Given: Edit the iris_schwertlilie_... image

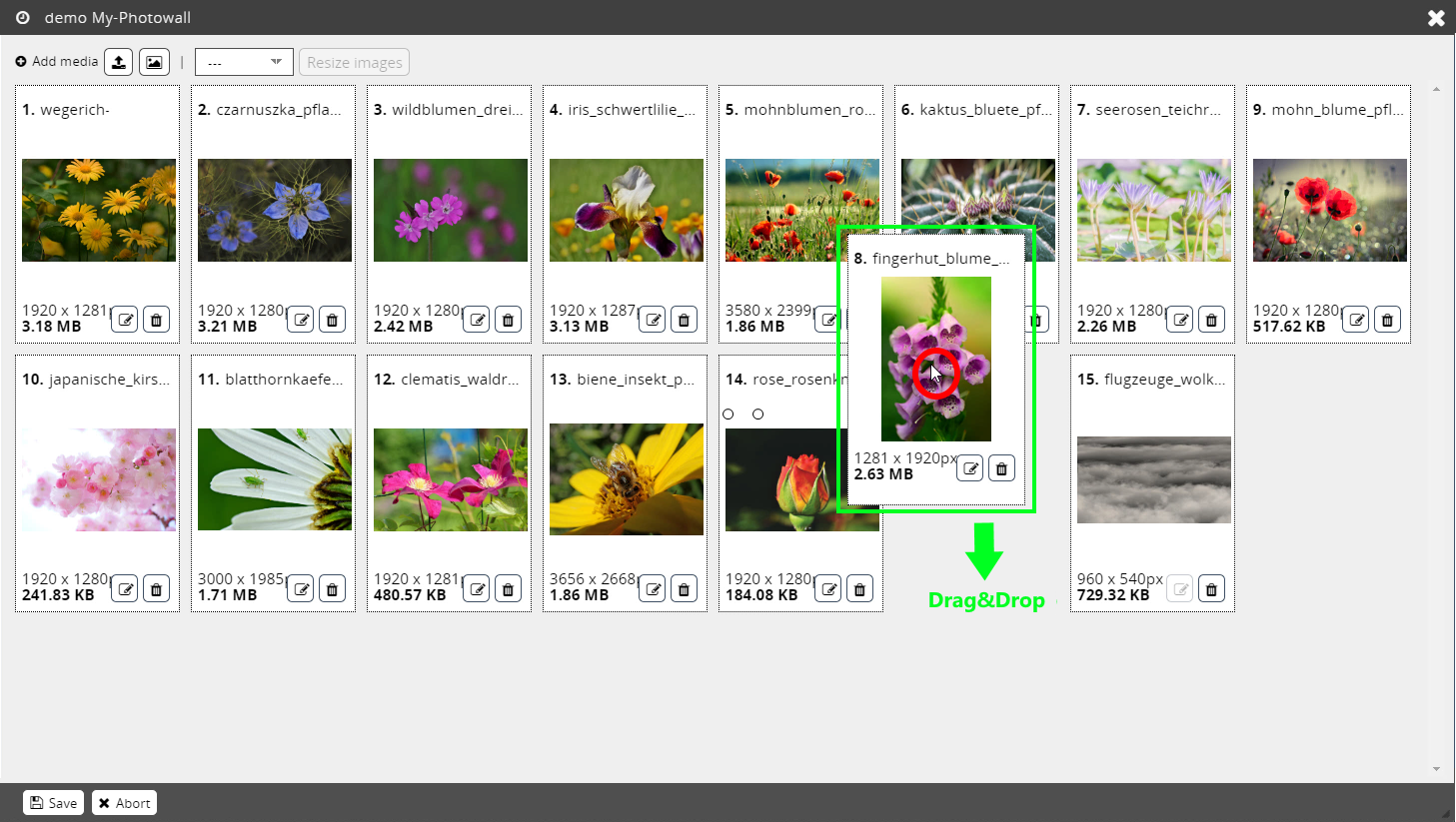Looking at the screenshot, I should (653, 320).
